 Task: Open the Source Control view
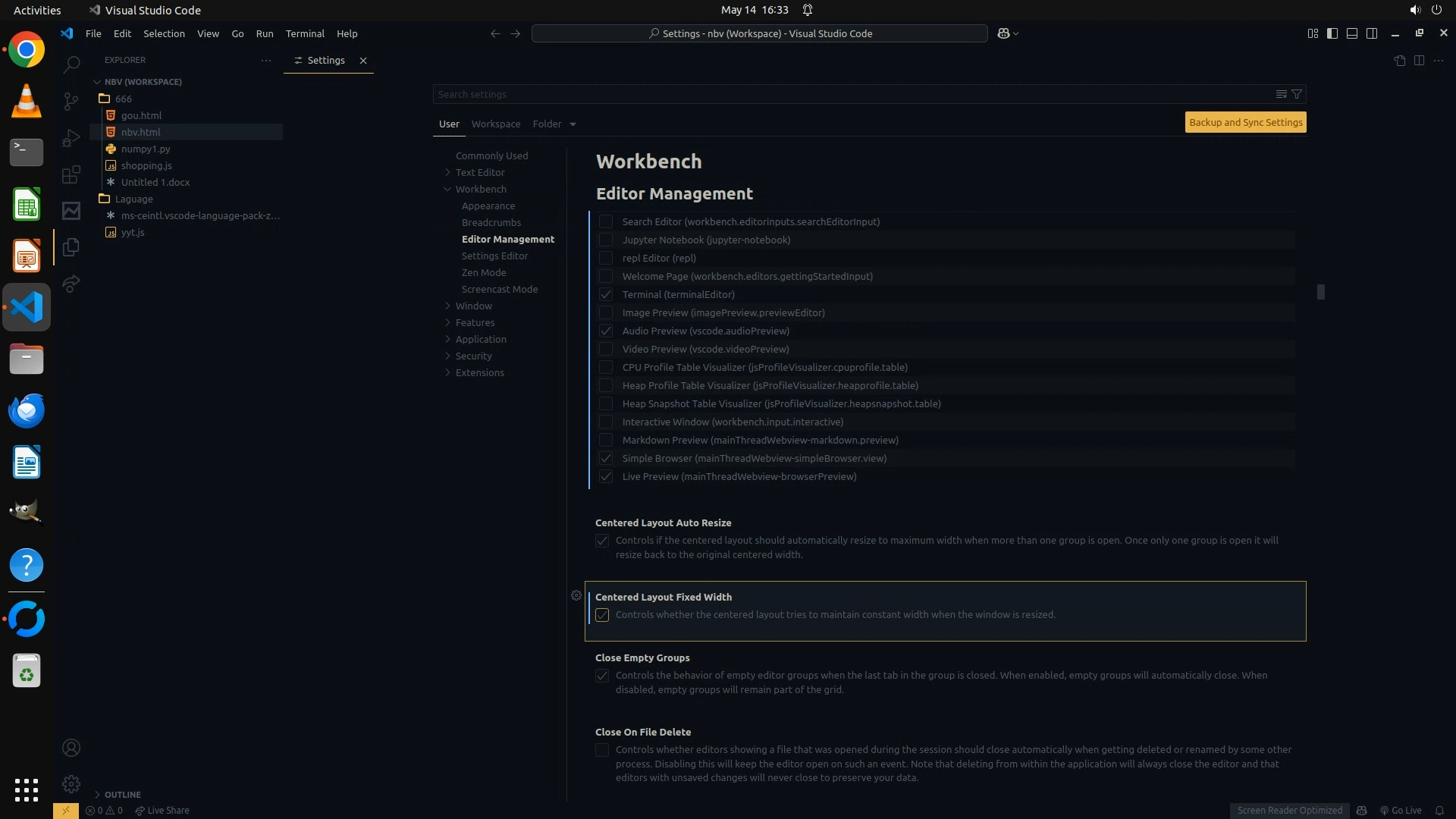[71, 101]
